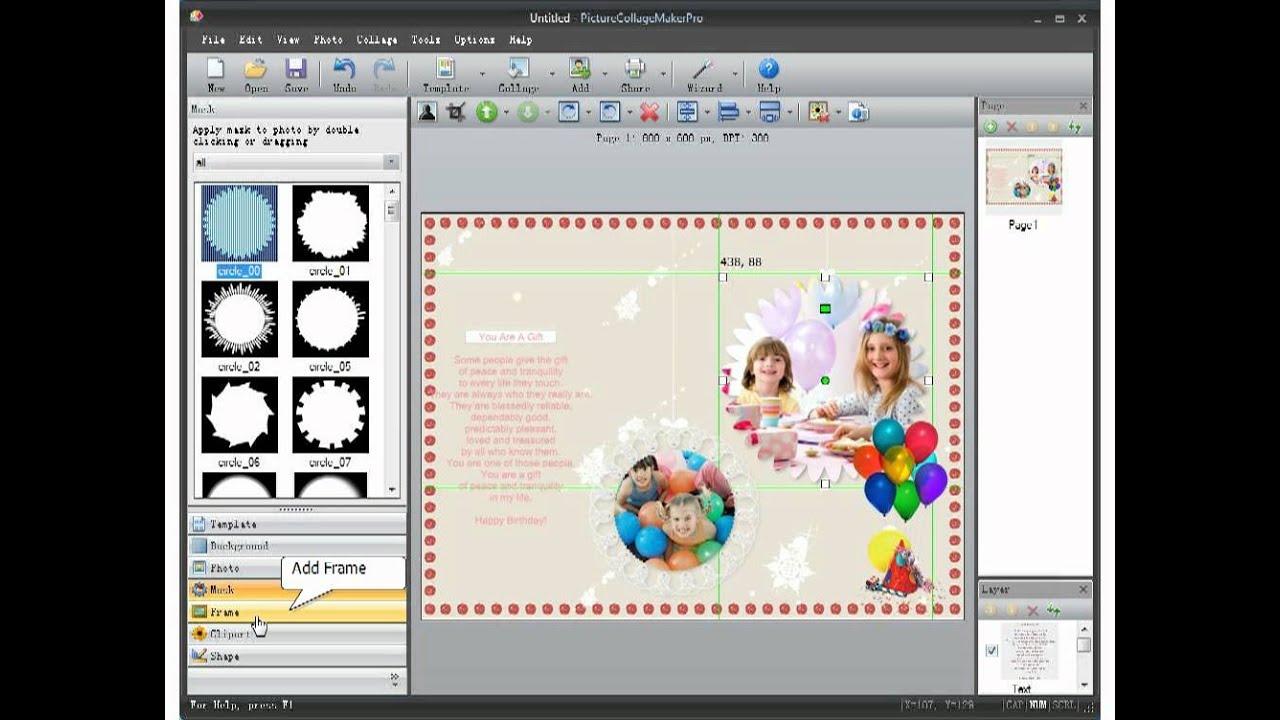Viewport: 1280px width, 720px height.
Task: Open dropdown arrow beside bring-forward icon
Action: (x=505, y=112)
